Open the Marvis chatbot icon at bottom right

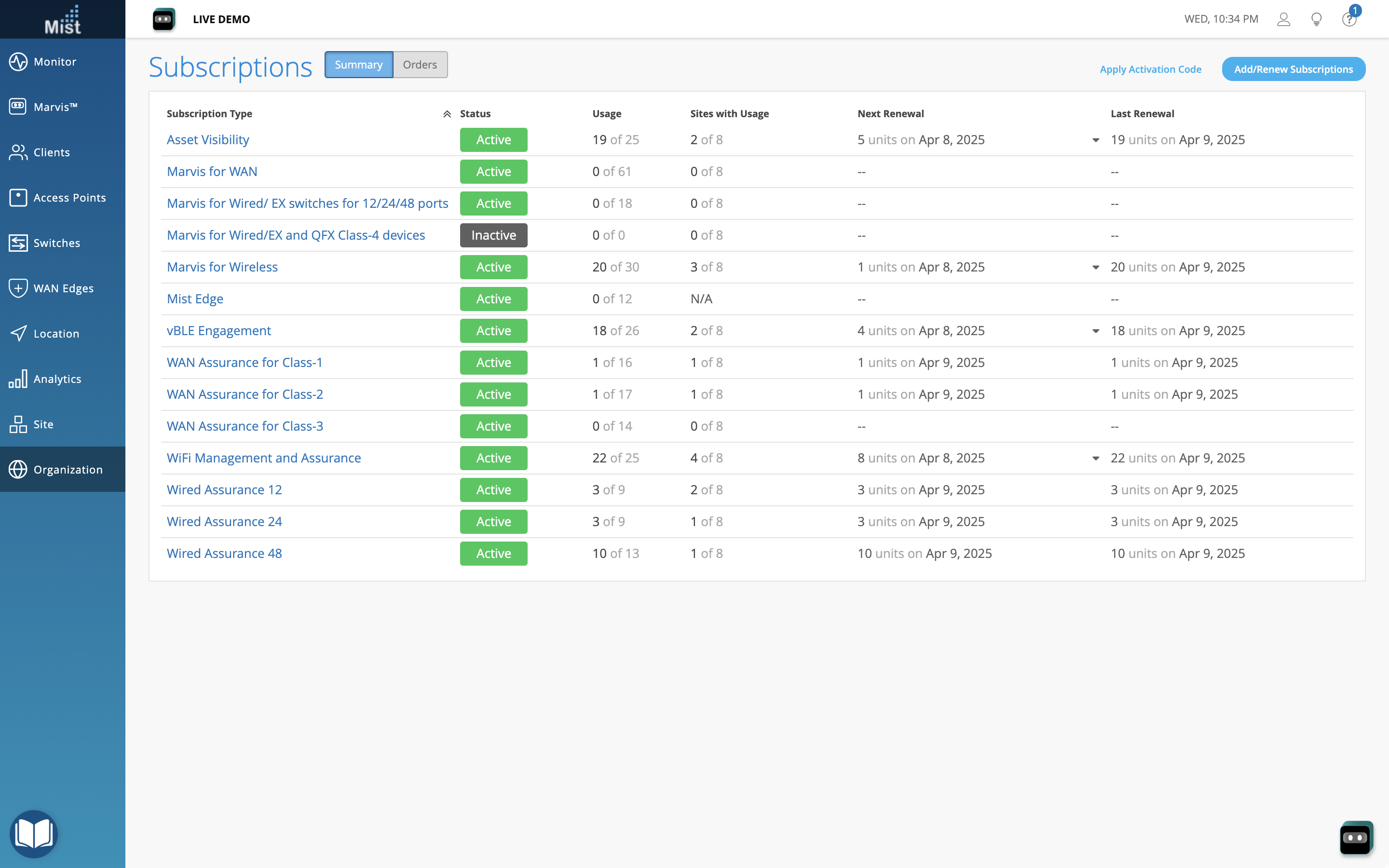pyautogui.click(x=1356, y=838)
